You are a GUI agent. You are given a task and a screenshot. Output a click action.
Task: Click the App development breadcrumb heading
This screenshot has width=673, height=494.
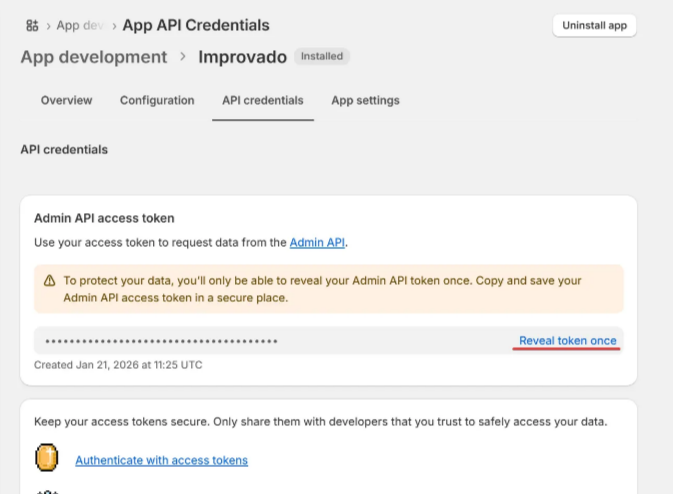click(x=94, y=57)
